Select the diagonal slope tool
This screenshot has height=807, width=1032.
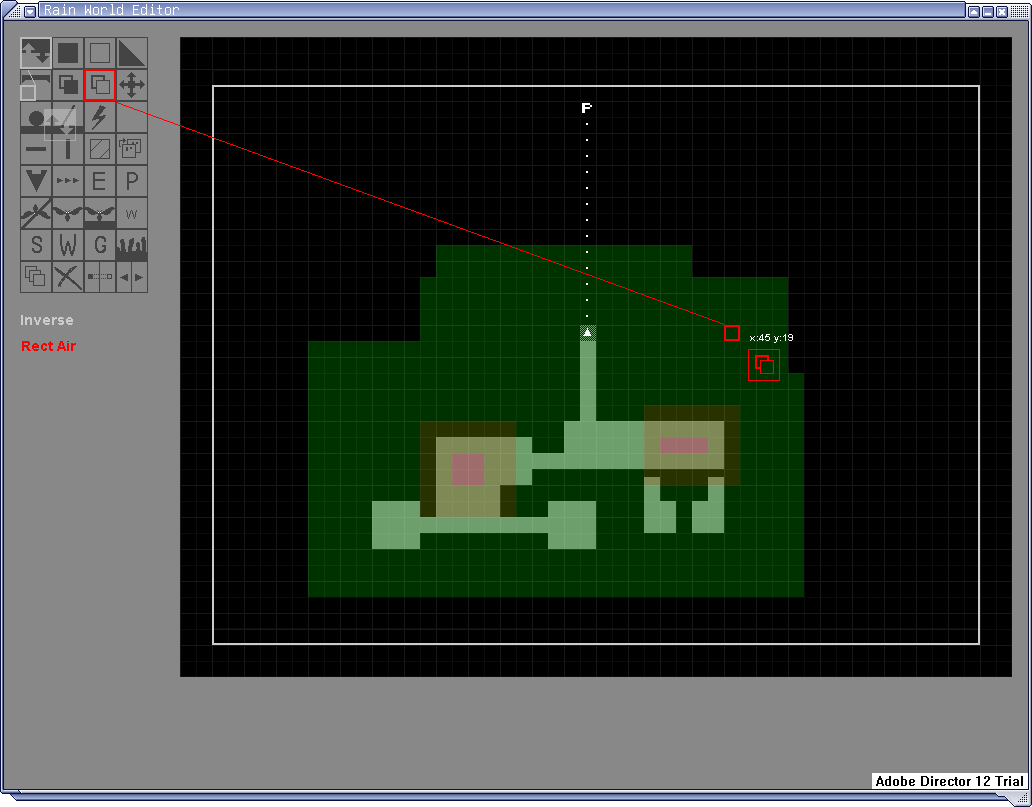click(131, 53)
